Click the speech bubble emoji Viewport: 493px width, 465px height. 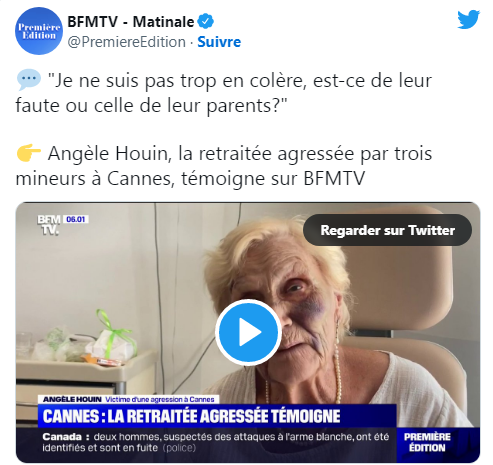(x=29, y=80)
